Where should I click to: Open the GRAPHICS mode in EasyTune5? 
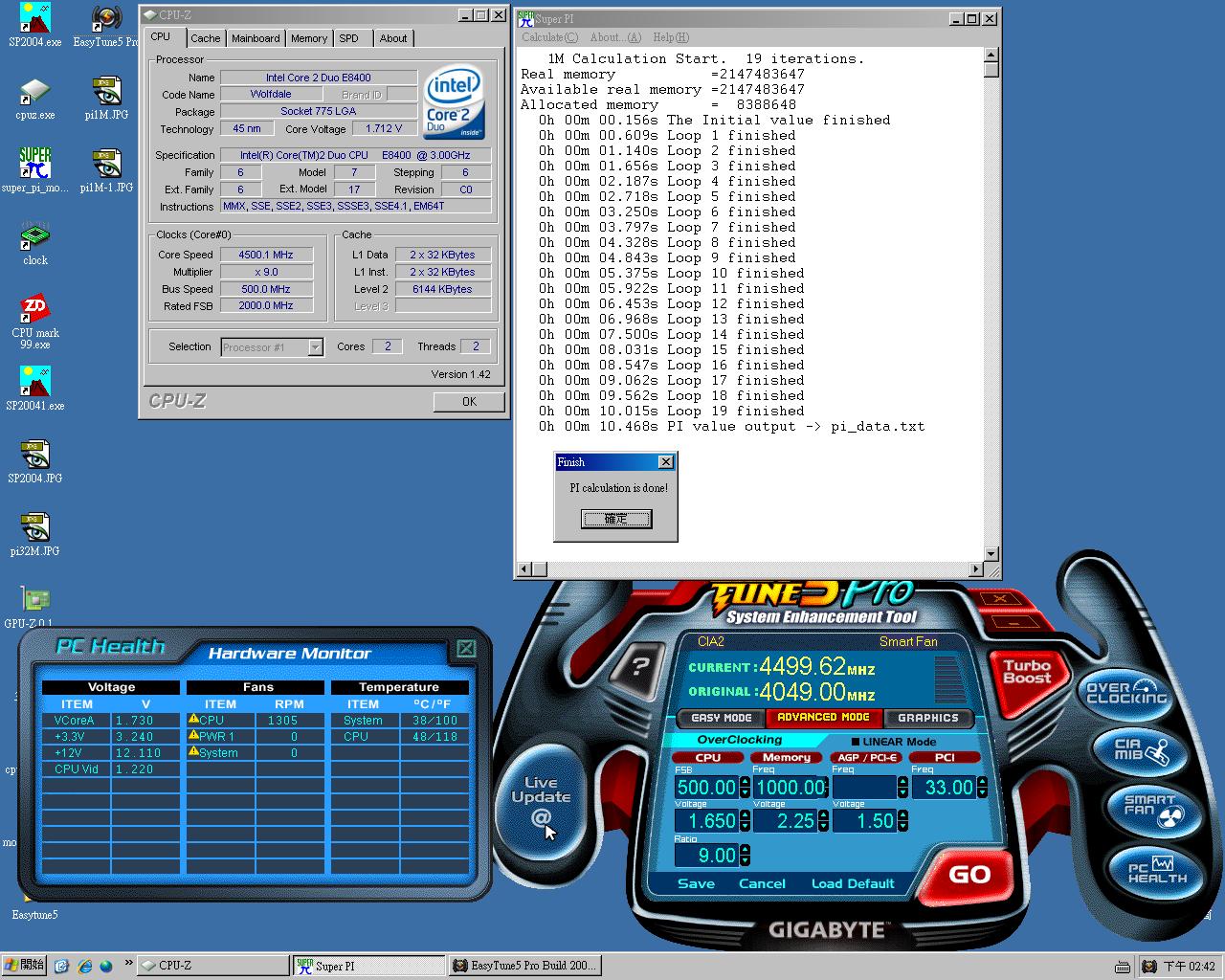click(x=928, y=718)
